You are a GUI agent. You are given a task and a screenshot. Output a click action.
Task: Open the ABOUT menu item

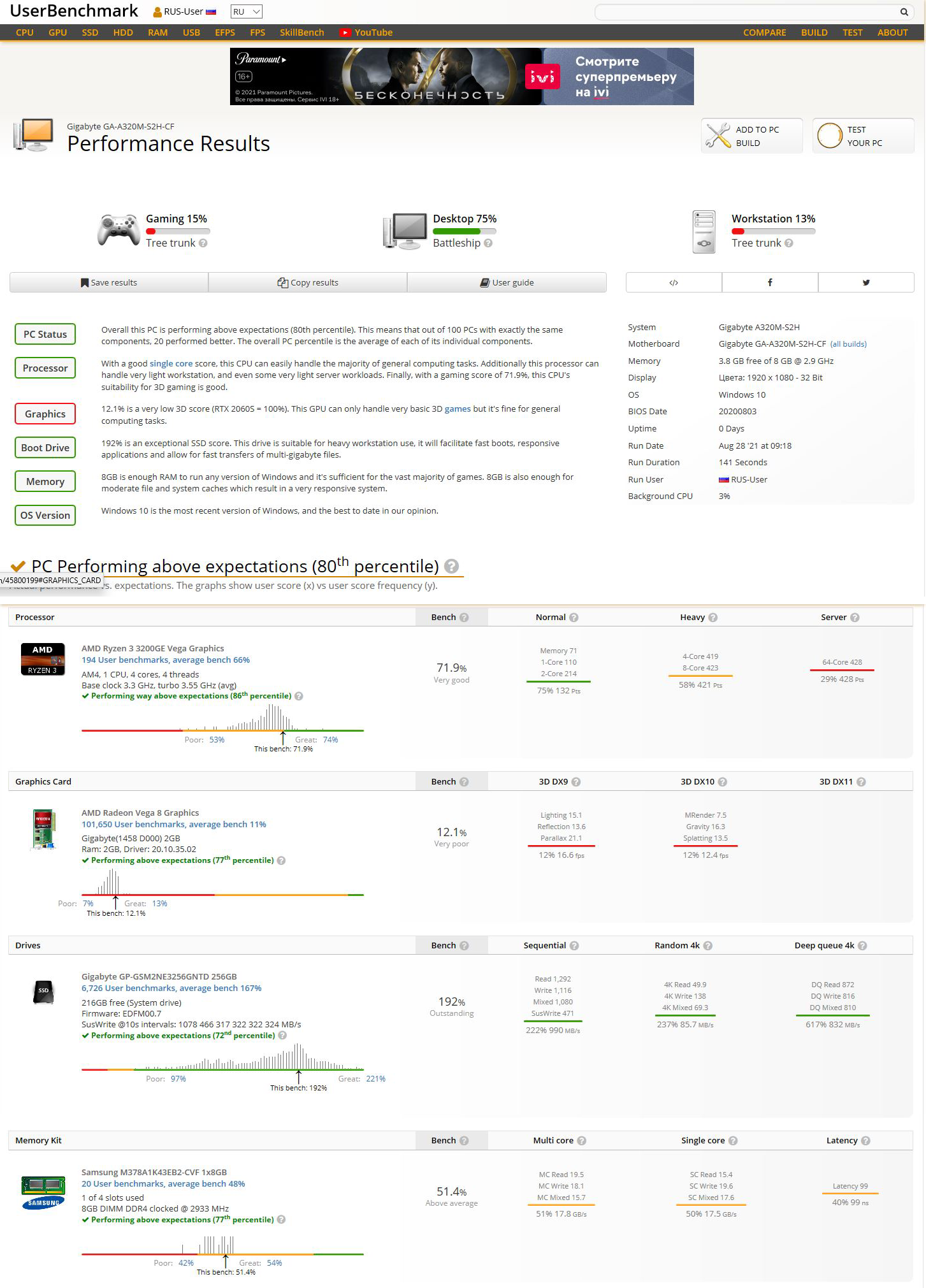[893, 33]
